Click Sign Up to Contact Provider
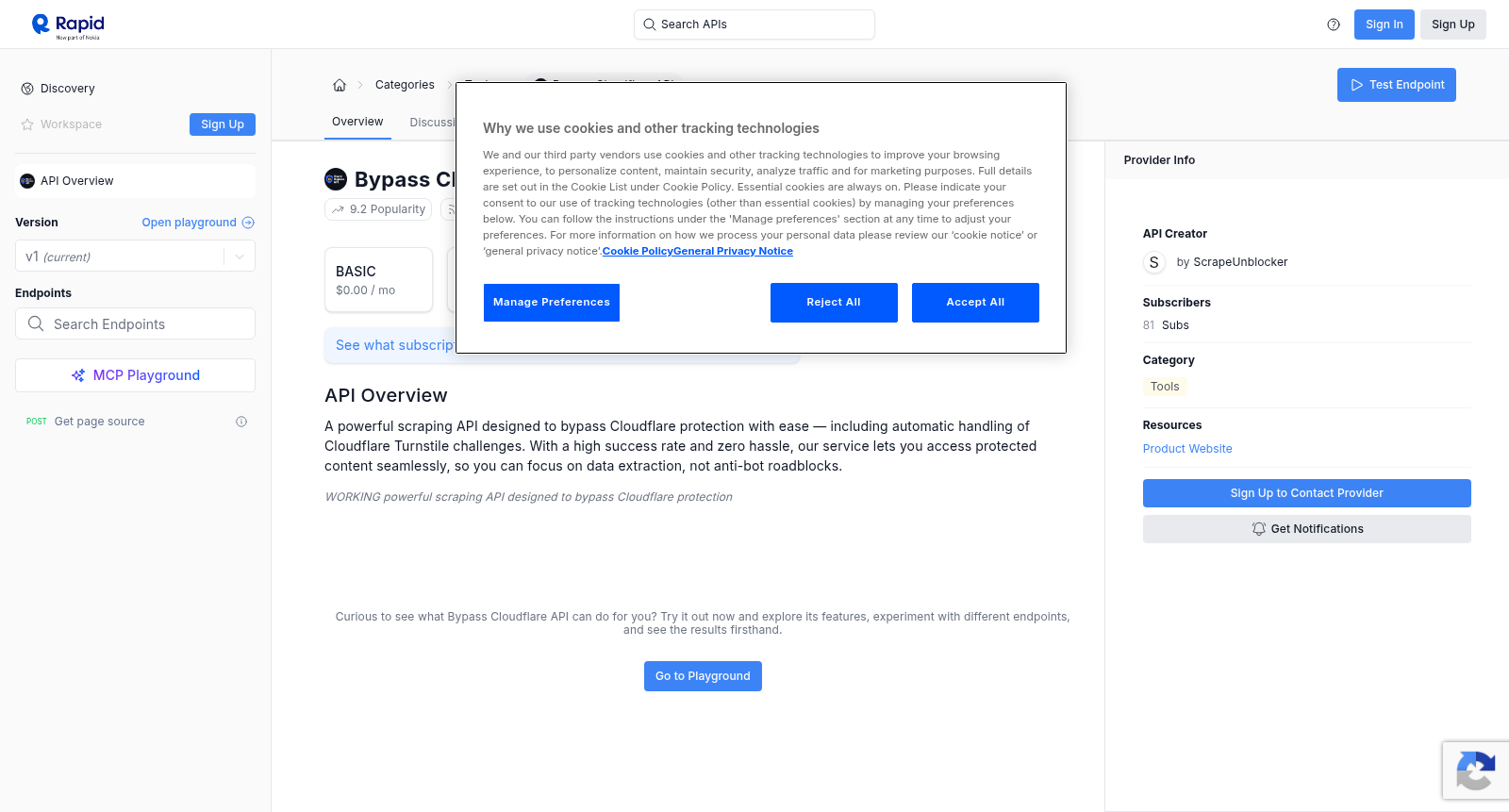This screenshot has height=812, width=1509. [1307, 493]
